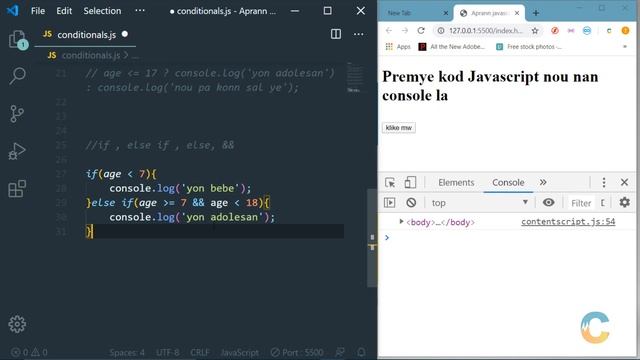The width and height of the screenshot is (640, 360).
Task: Click the klike mw button on the page
Action: pos(399,128)
